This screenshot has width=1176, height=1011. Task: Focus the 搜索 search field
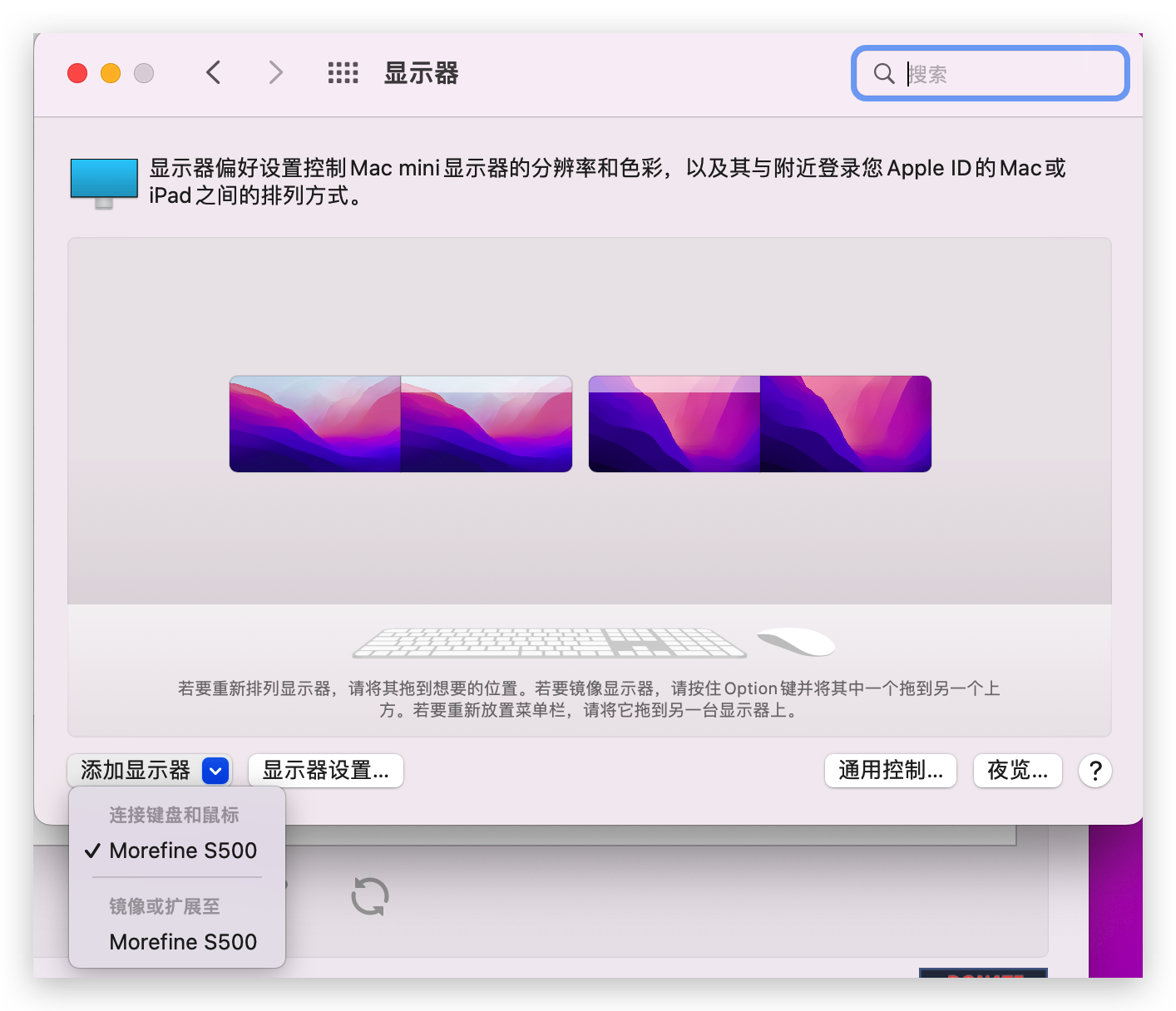click(x=990, y=74)
